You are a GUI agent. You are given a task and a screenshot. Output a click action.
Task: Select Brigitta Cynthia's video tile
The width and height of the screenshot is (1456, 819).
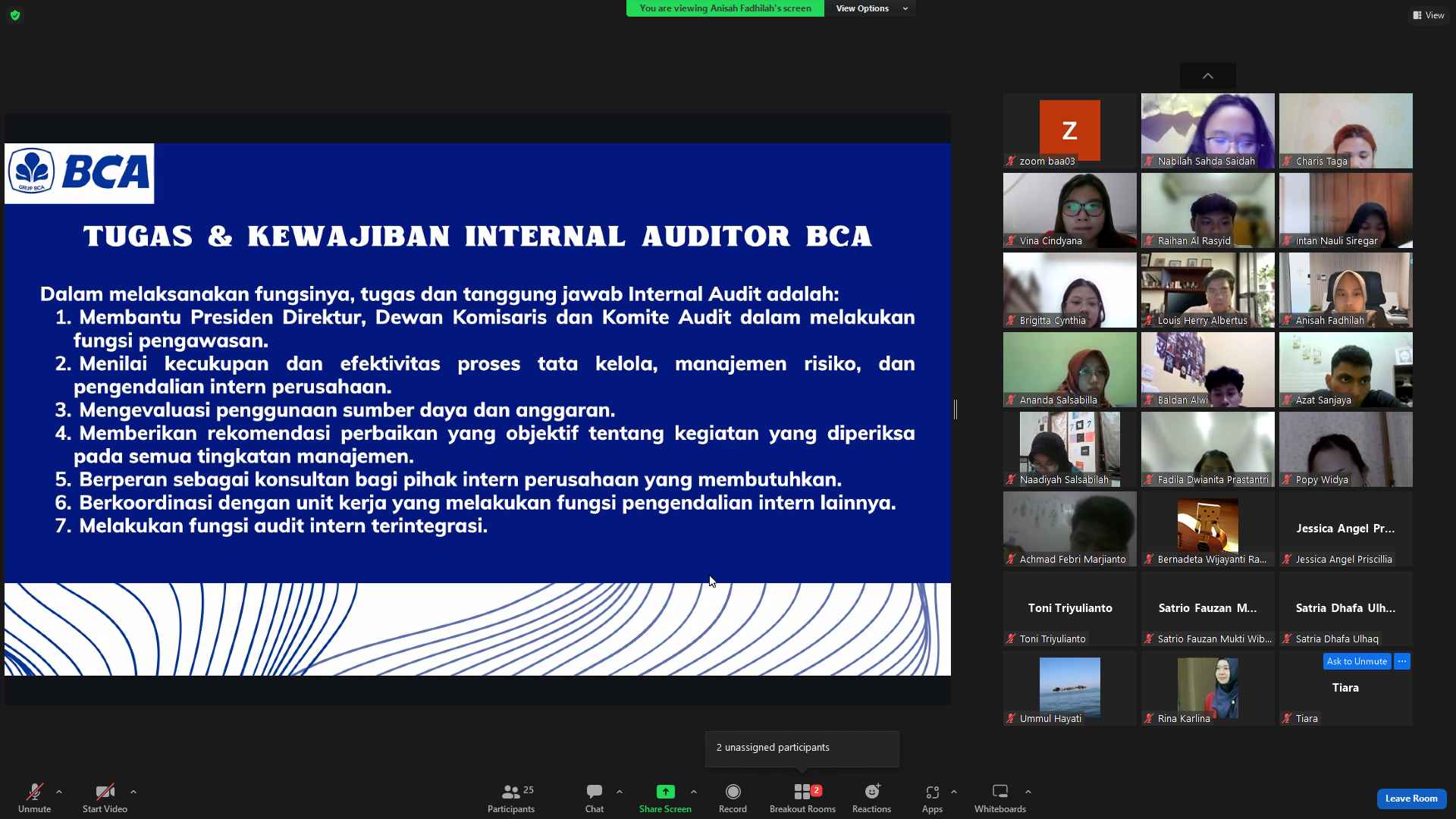click(1070, 290)
